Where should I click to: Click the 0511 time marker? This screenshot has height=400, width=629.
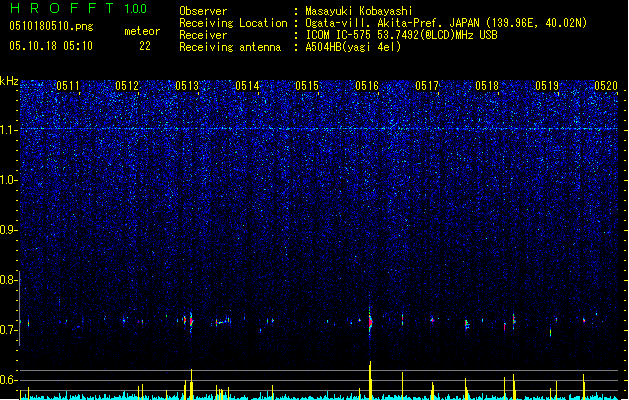[68, 86]
